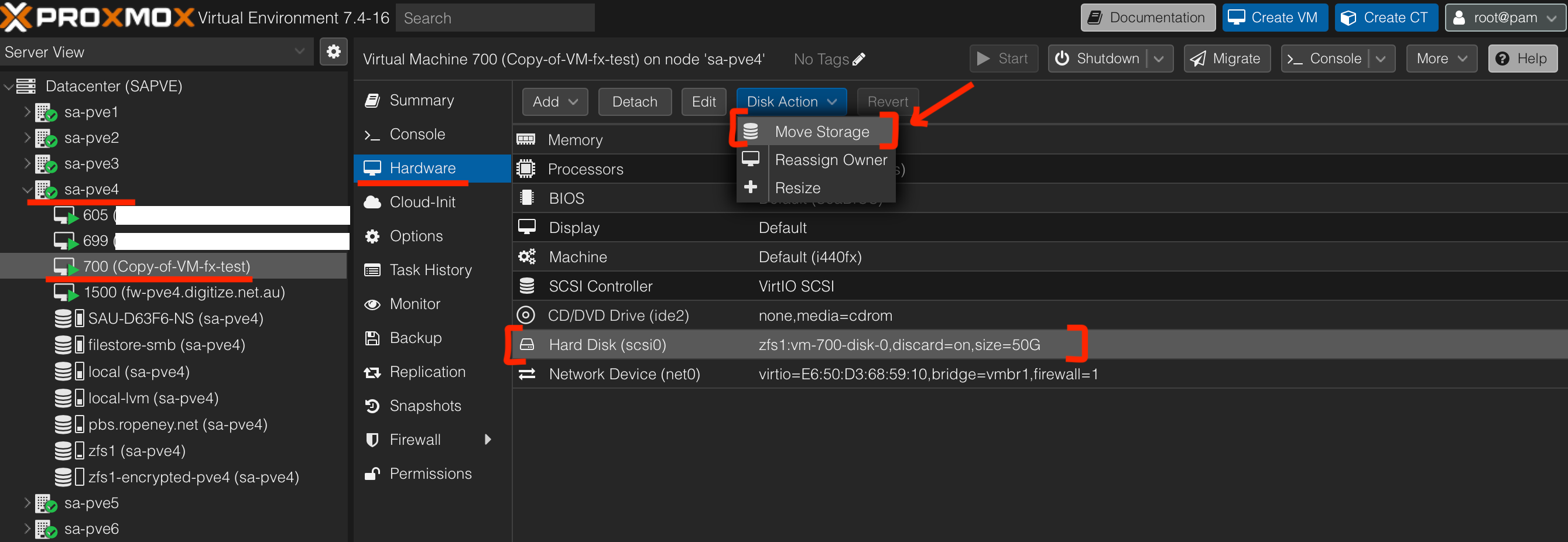This screenshot has width=1568, height=542.
Task: Click the Documentation button
Action: tap(1148, 17)
